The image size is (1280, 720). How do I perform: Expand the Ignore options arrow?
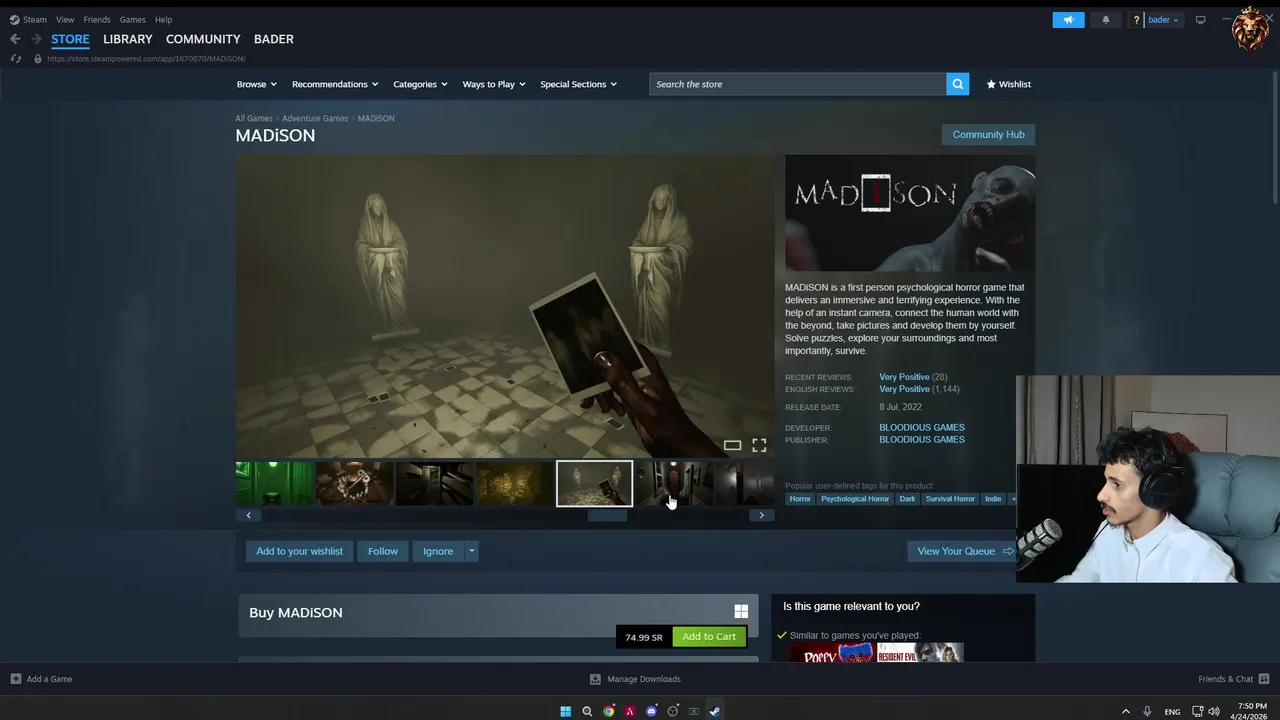tap(471, 551)
